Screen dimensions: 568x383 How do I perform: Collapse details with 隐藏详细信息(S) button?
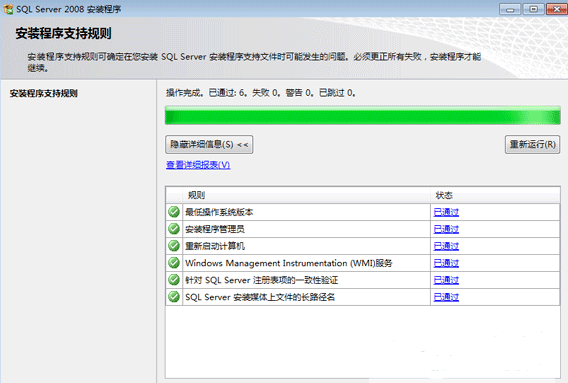point(209,145)
